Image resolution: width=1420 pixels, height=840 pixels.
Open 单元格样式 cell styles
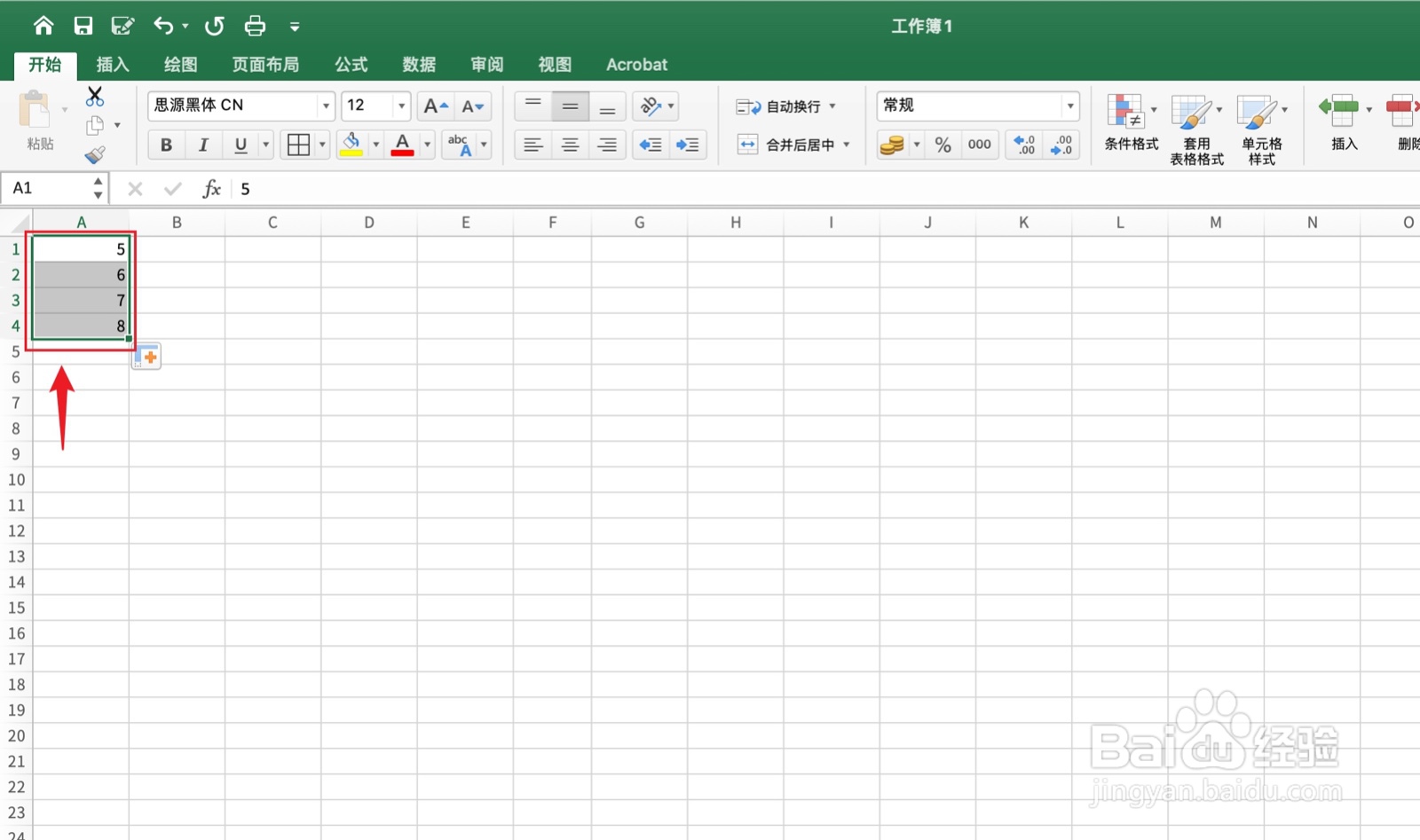(x=1261, y=130)
